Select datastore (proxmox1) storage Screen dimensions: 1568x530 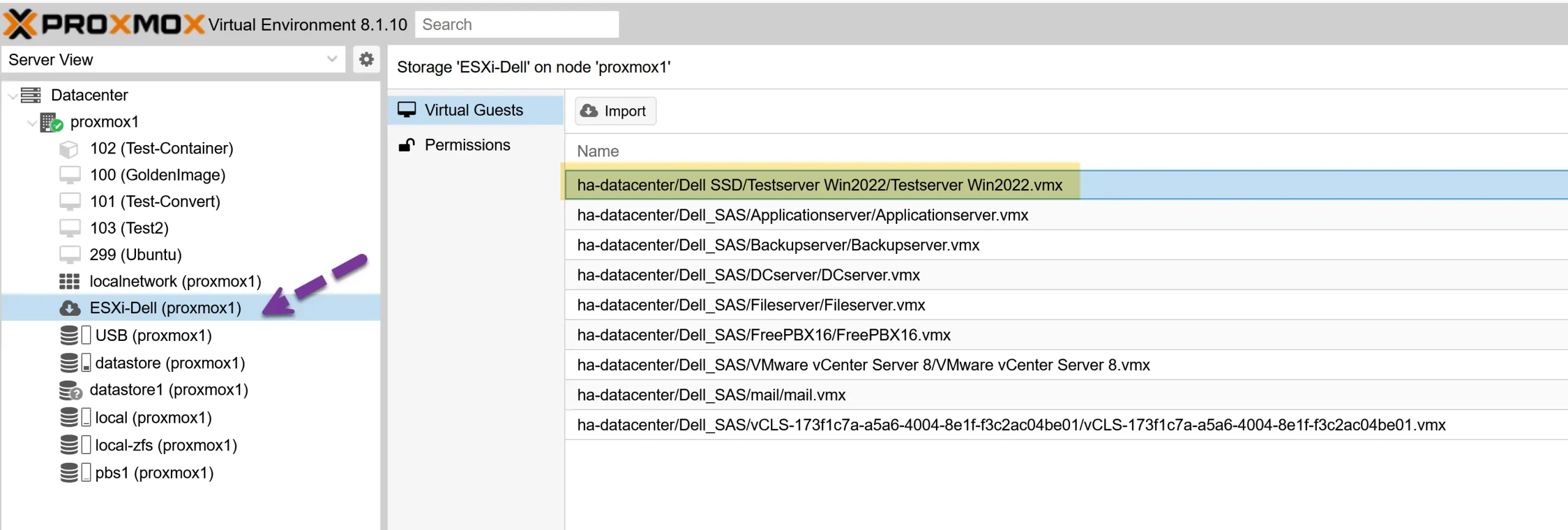coord(170,363)
